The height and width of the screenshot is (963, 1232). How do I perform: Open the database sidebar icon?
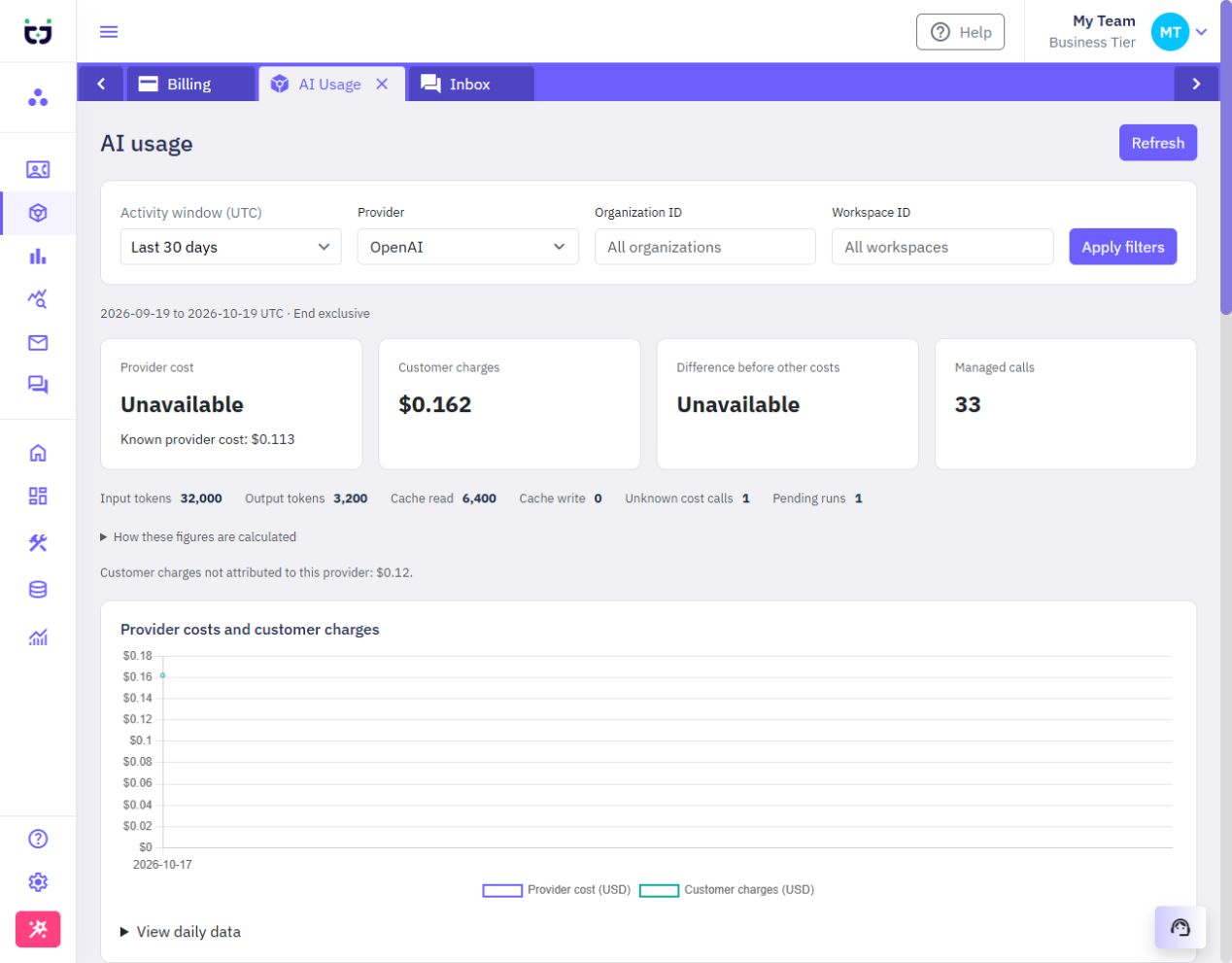pos(38,589)
